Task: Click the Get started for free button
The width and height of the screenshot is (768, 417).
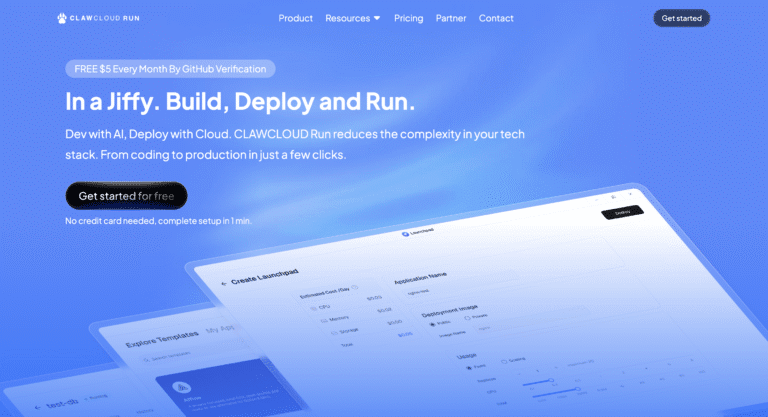Action: click(126, 196)
